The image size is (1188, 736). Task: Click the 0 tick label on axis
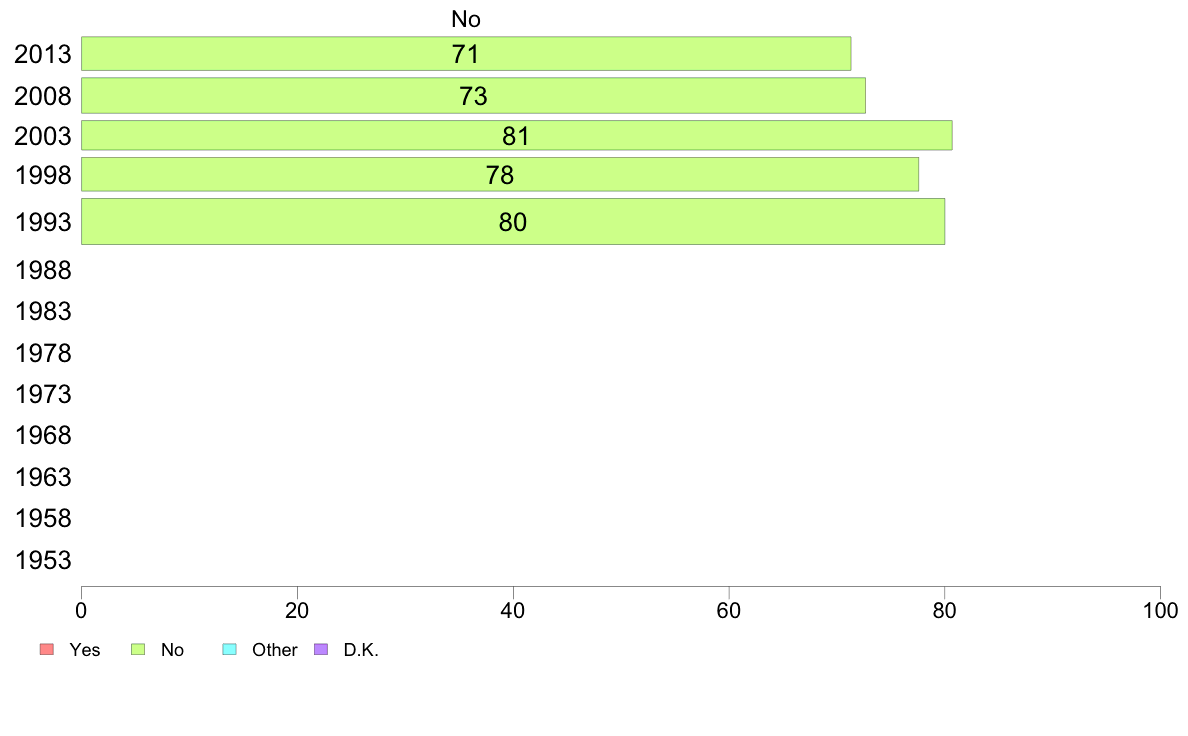tap(82, 610)
